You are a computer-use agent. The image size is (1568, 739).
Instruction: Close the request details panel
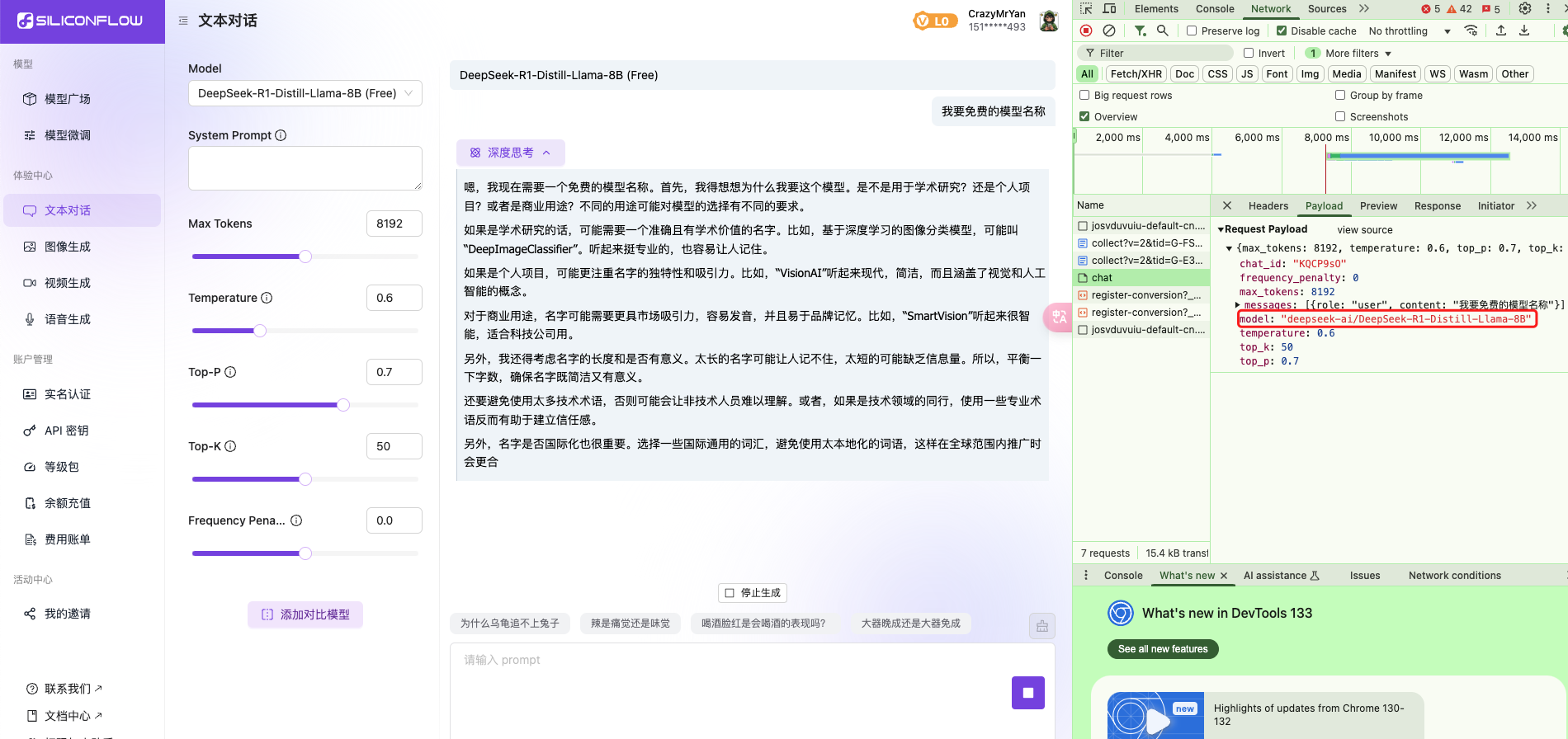pyautogui.click(x=1227, y=205)
